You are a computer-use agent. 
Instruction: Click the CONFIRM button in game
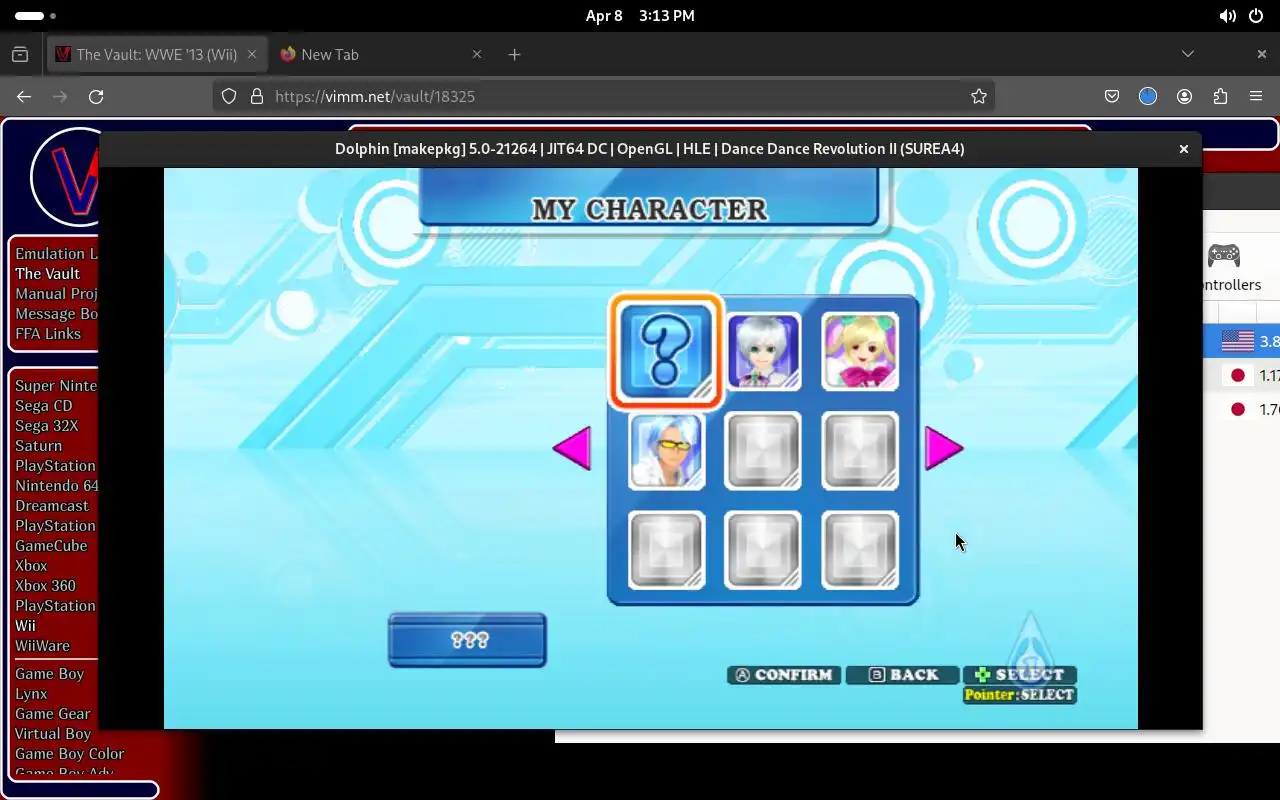(784, 675)
